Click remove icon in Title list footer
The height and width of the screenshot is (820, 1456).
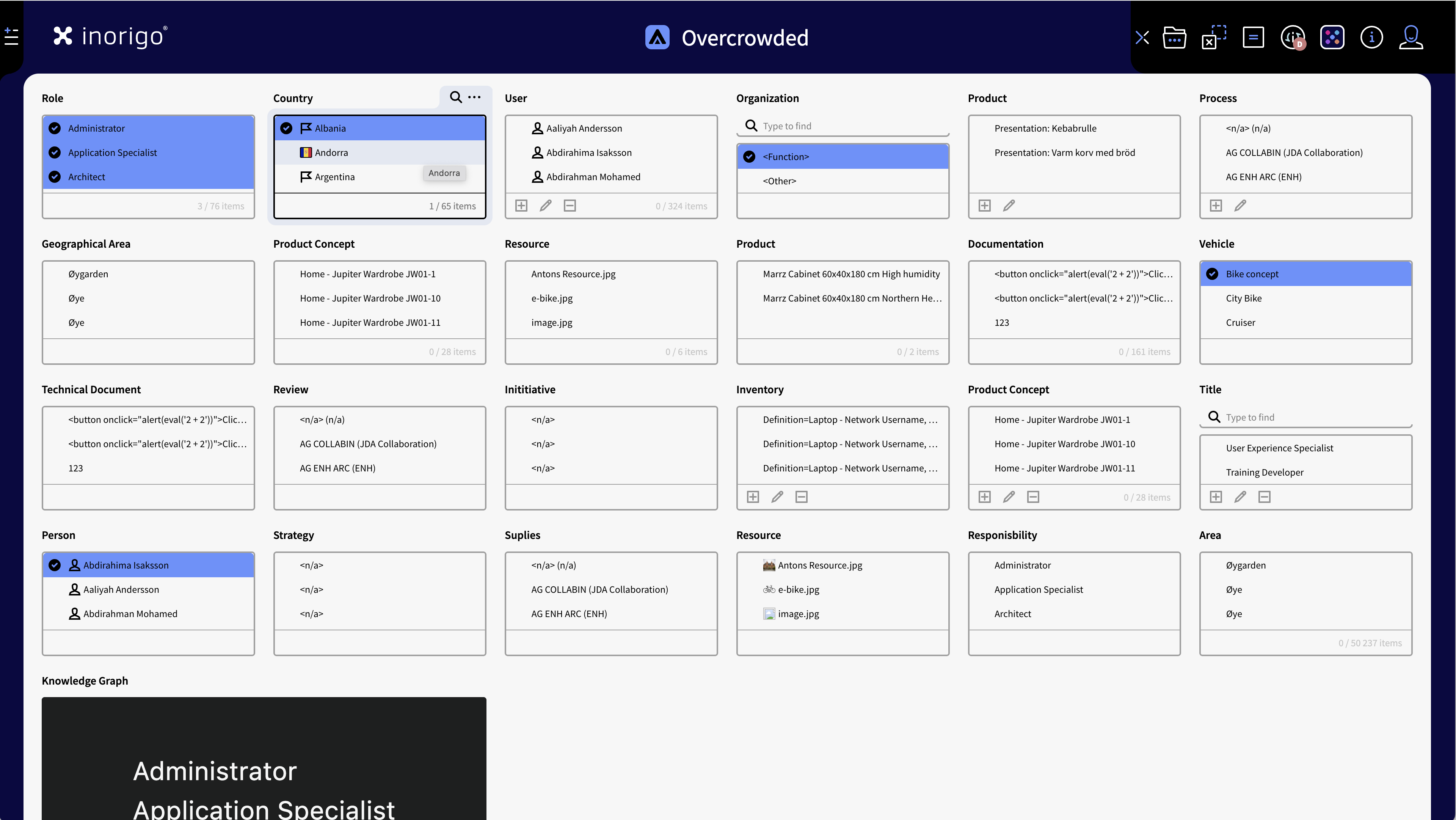[x=1265, y=497]
